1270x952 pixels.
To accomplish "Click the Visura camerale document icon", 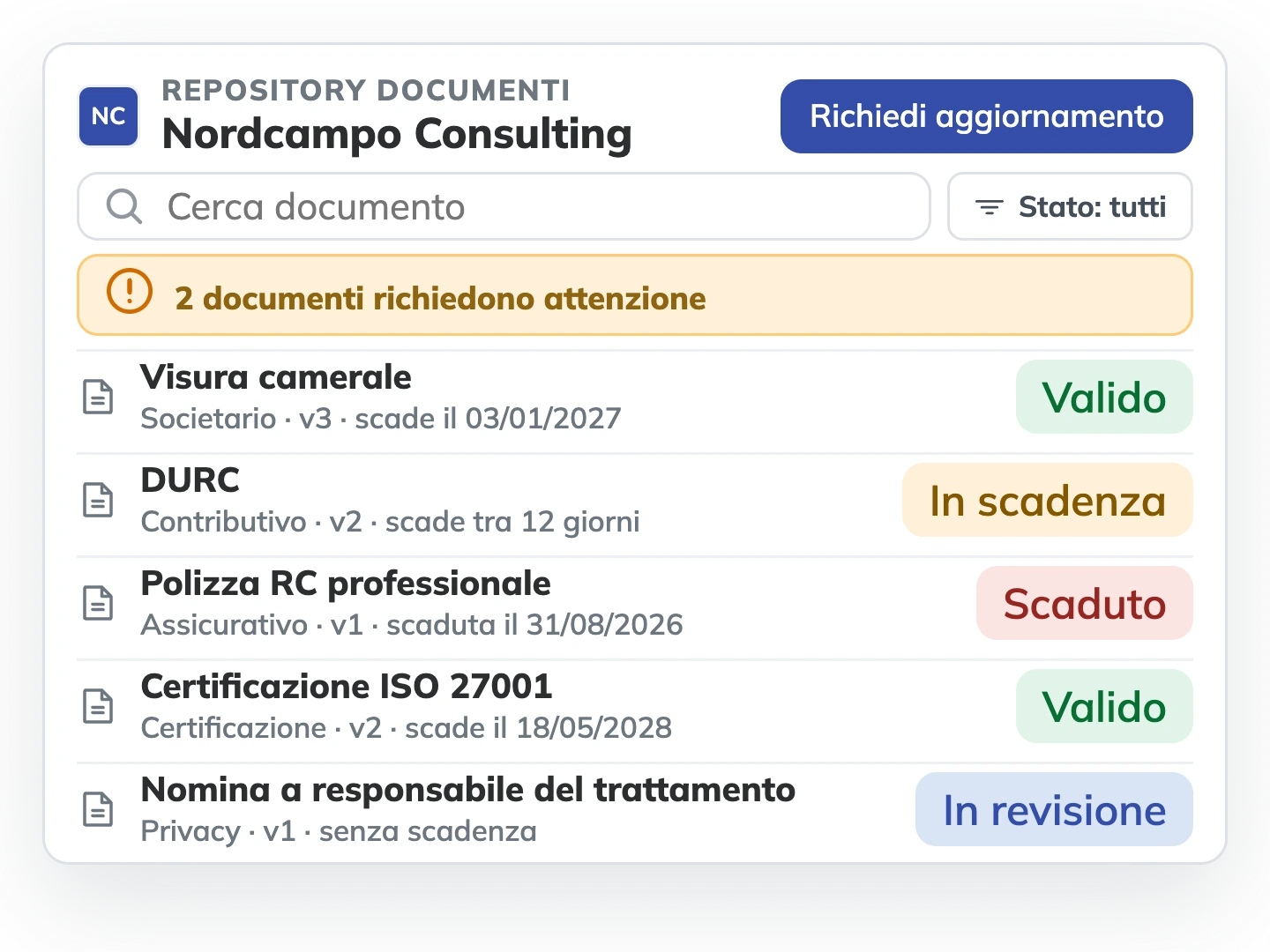I will [x=98, y=398].
